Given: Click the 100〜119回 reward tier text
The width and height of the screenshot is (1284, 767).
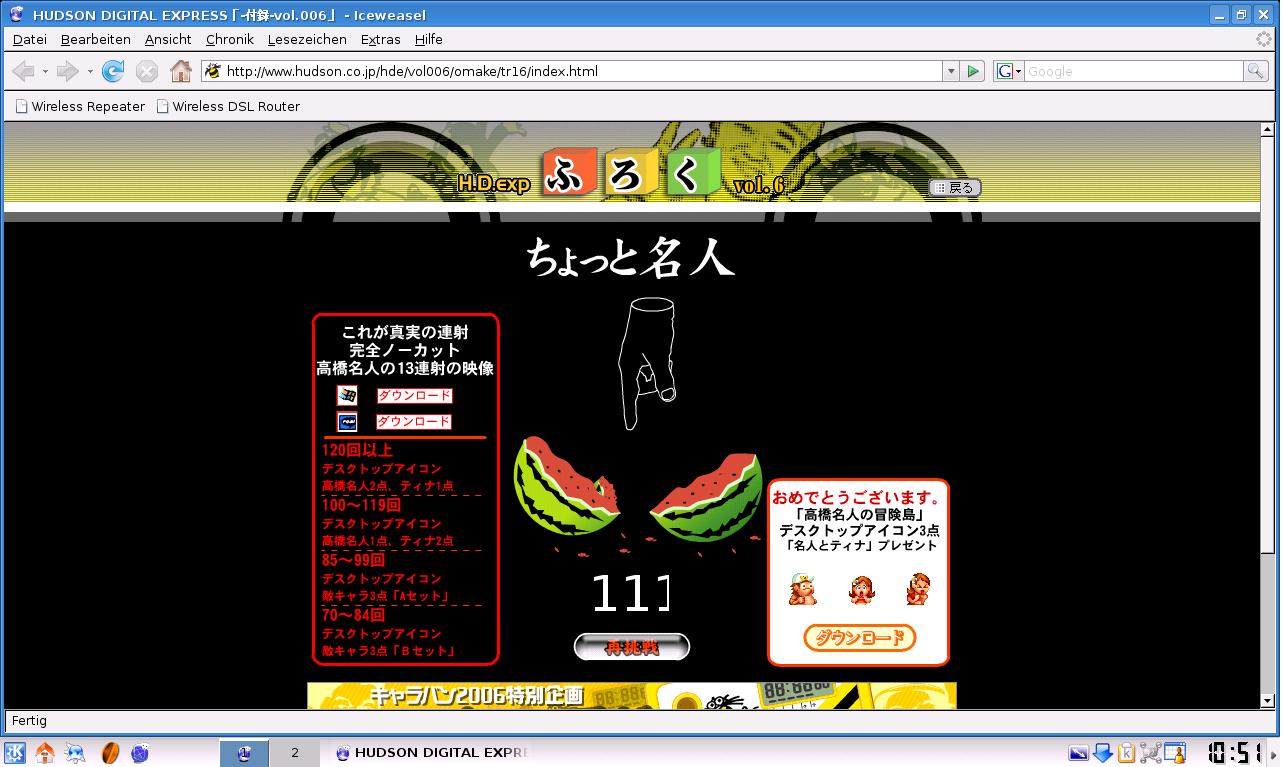Looking at the screenshot, I should pyautogui.click(x=361, y=505).
